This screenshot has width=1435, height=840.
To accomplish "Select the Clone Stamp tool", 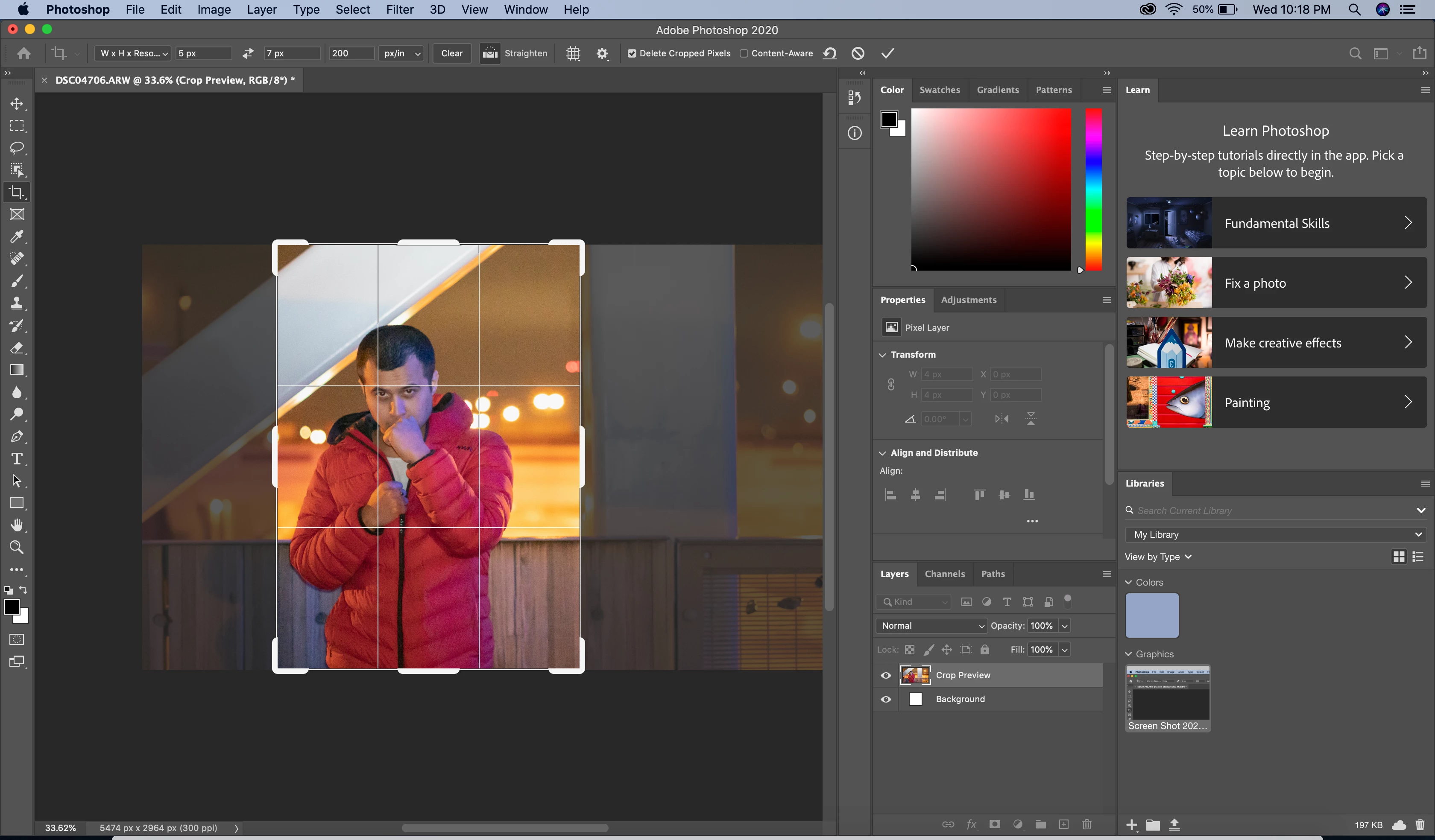I will (x=17, y=303).
